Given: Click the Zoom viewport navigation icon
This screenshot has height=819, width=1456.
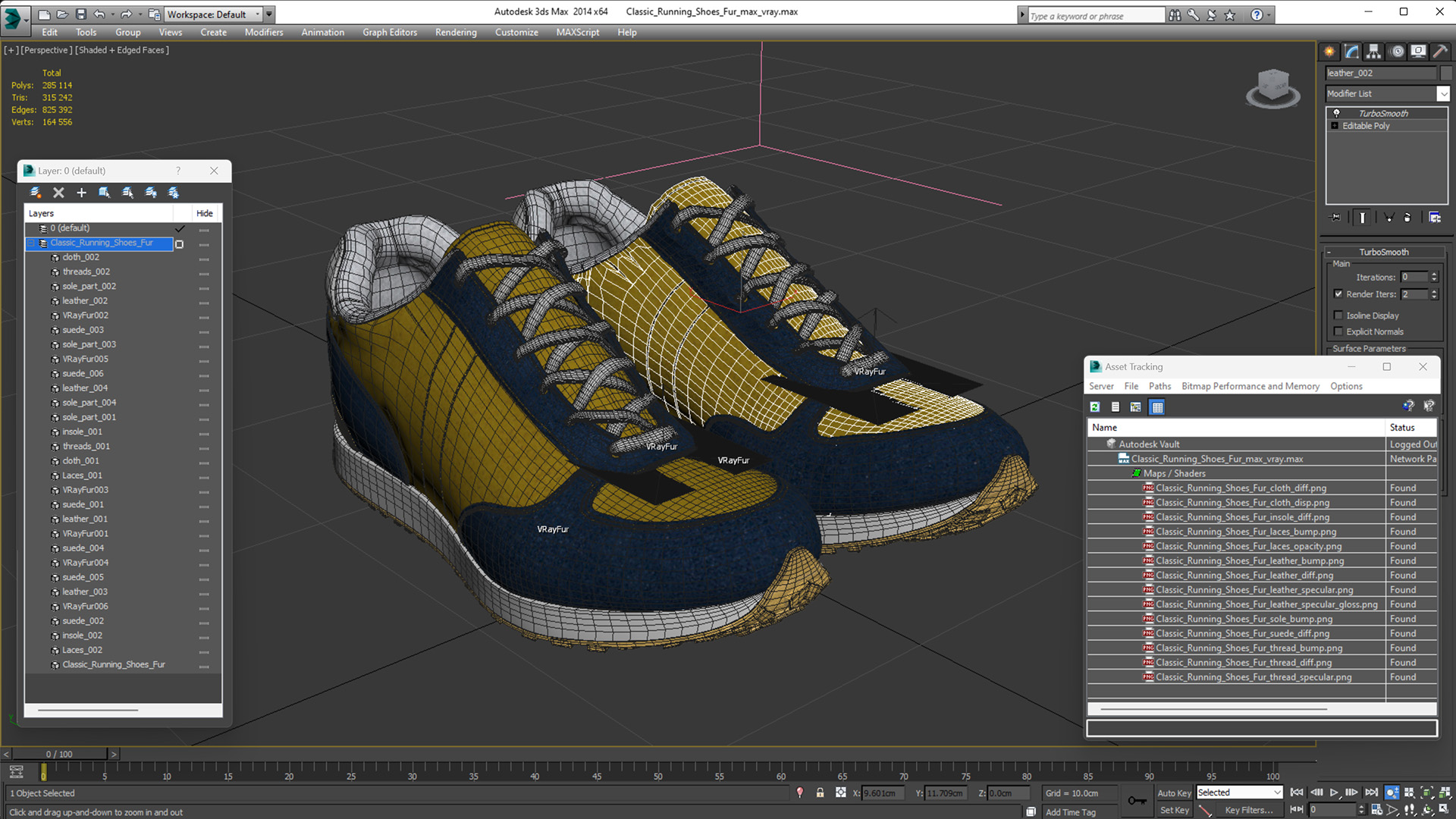Looking at the screenshot, I should (1392, 792).
